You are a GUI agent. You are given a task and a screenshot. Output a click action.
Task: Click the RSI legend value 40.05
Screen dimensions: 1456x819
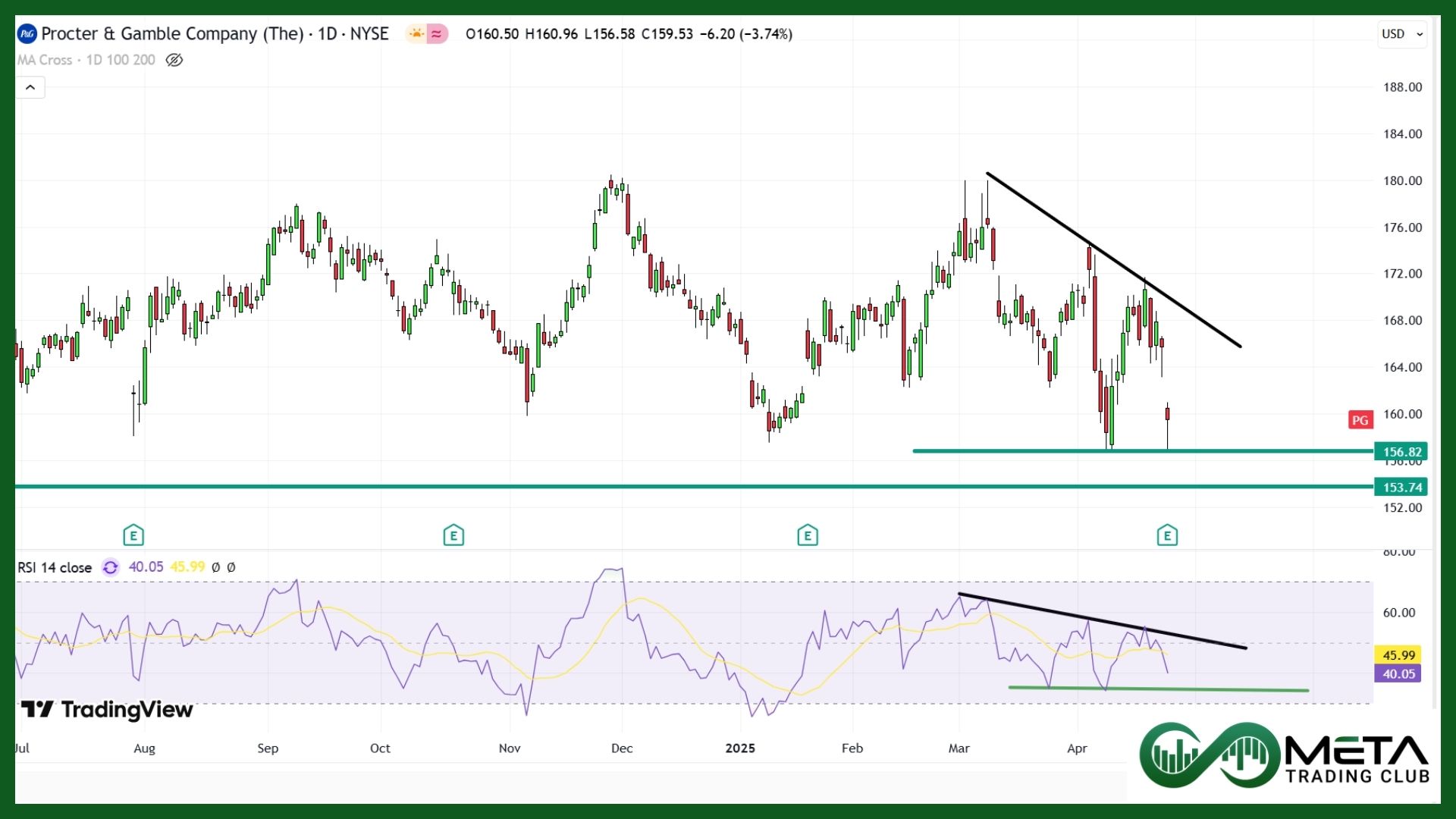click(x=146, y=567)
